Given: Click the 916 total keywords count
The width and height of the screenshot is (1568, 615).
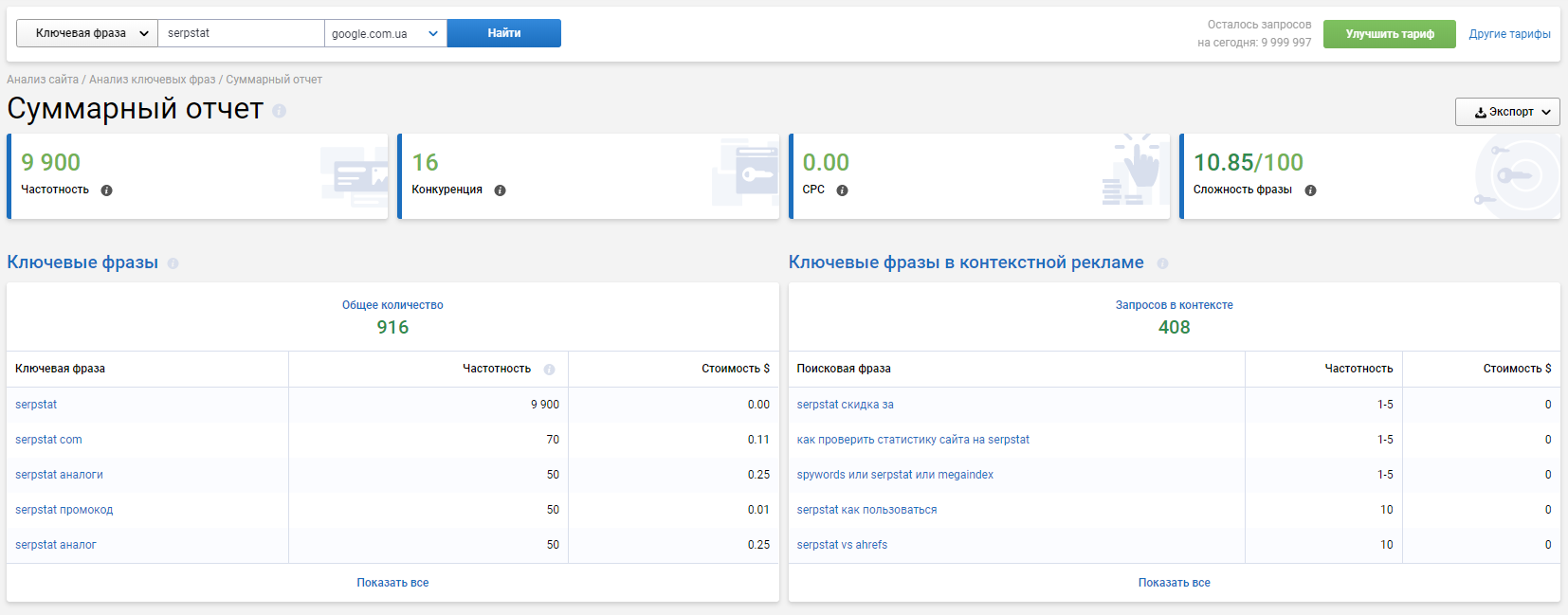Looking at the screenshot, I should (x=392, y=327).
